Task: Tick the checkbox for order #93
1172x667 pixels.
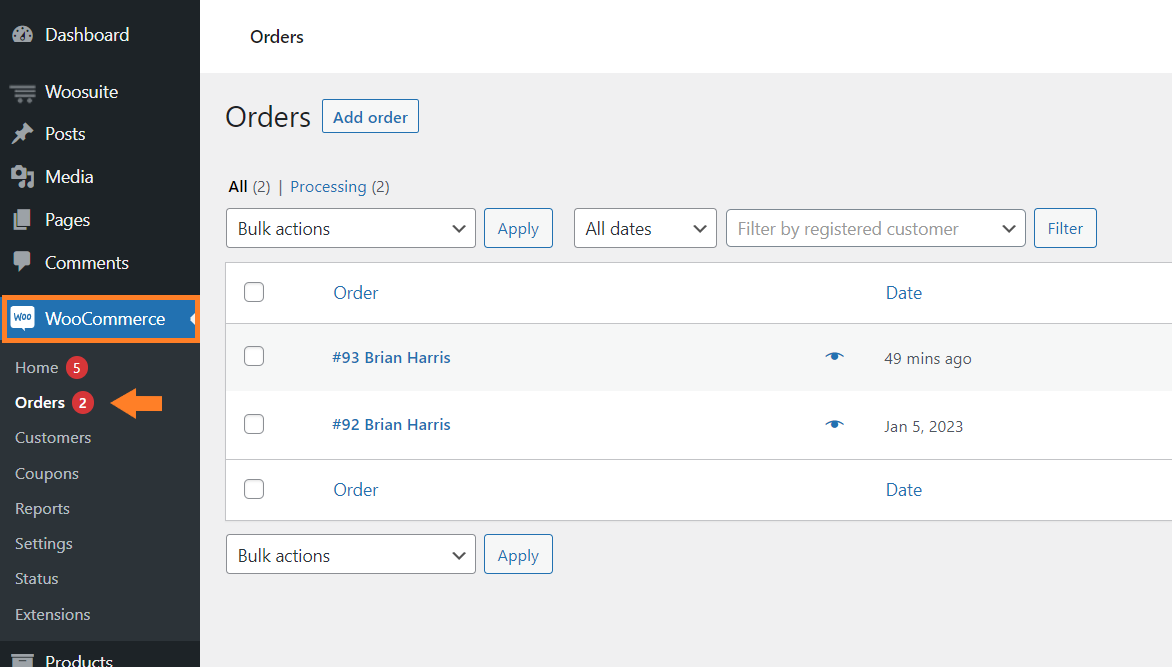Action: pyautogui.click(x=254, y=356)
